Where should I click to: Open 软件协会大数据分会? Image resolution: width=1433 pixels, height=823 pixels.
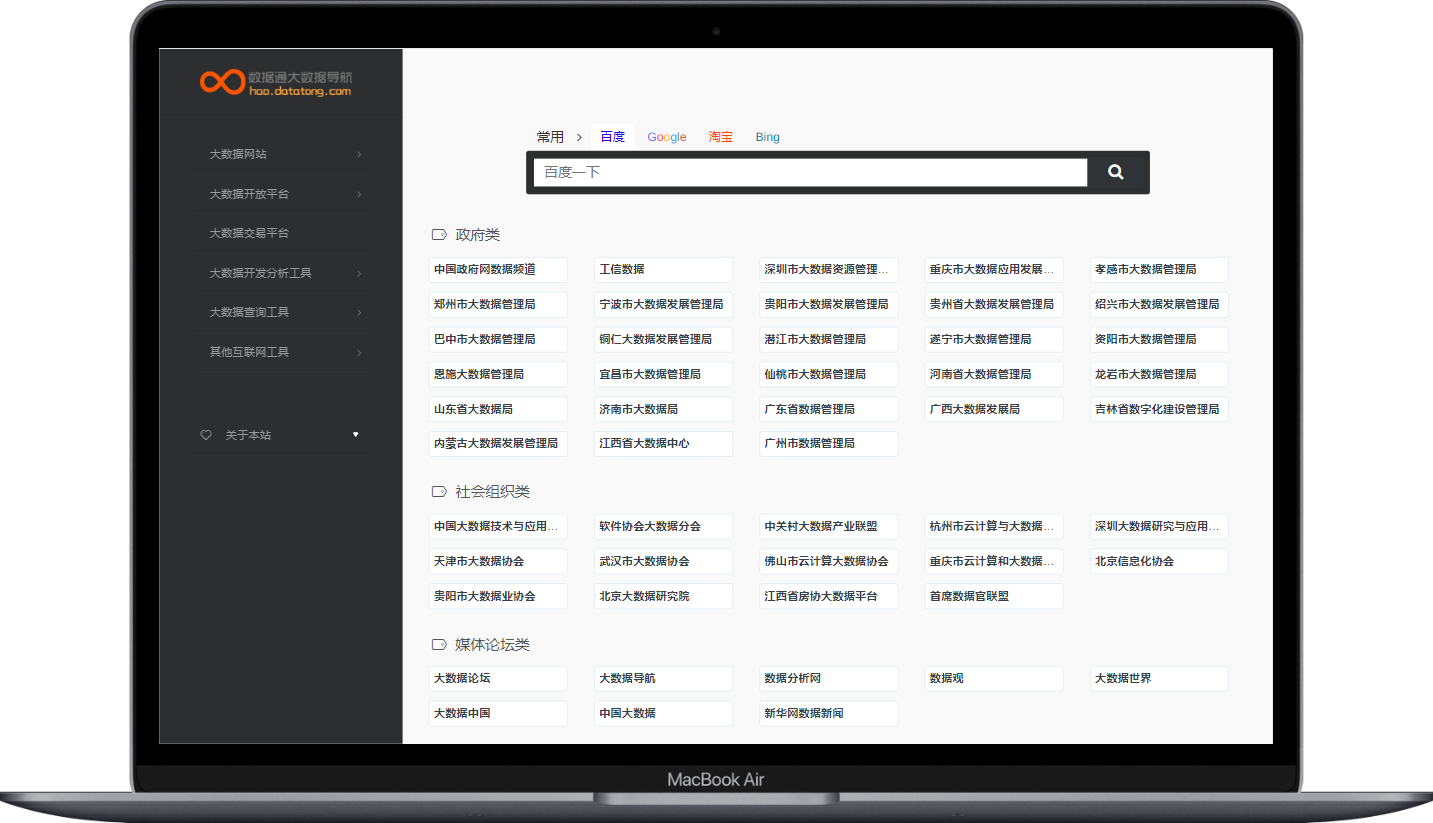coord(663,526)
